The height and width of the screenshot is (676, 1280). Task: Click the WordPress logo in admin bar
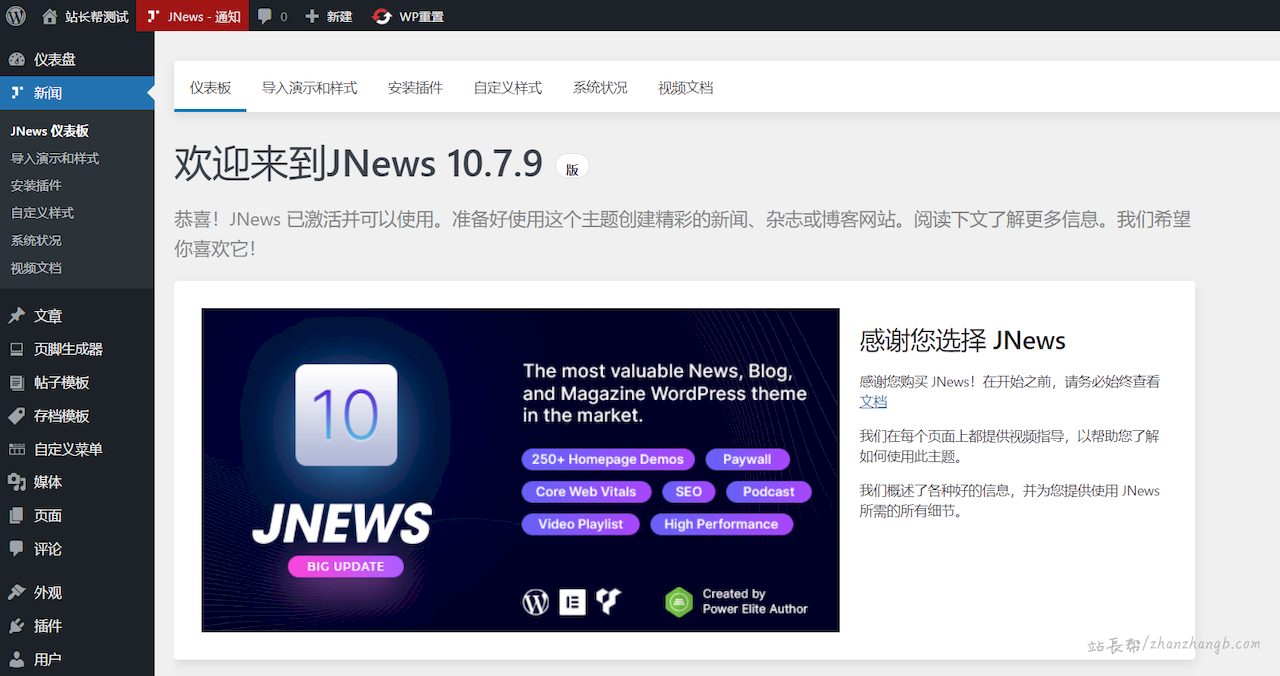tap(16, 16)
